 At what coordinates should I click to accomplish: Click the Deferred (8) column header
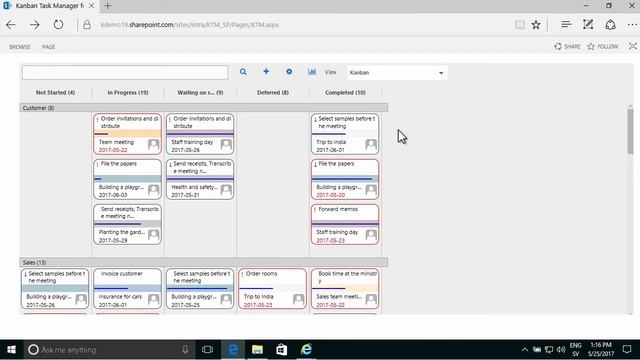coord(273,93)
